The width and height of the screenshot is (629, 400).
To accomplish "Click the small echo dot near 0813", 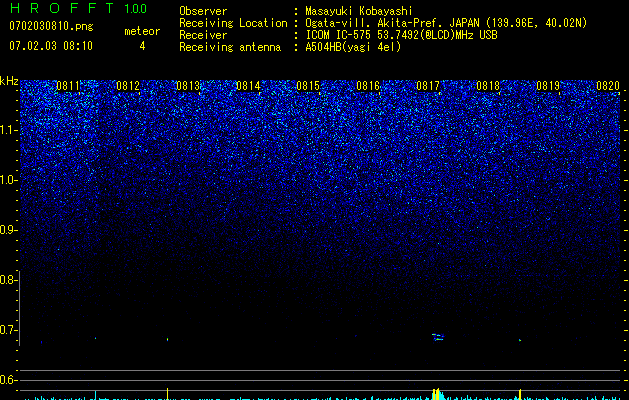I will pos(168,339).
